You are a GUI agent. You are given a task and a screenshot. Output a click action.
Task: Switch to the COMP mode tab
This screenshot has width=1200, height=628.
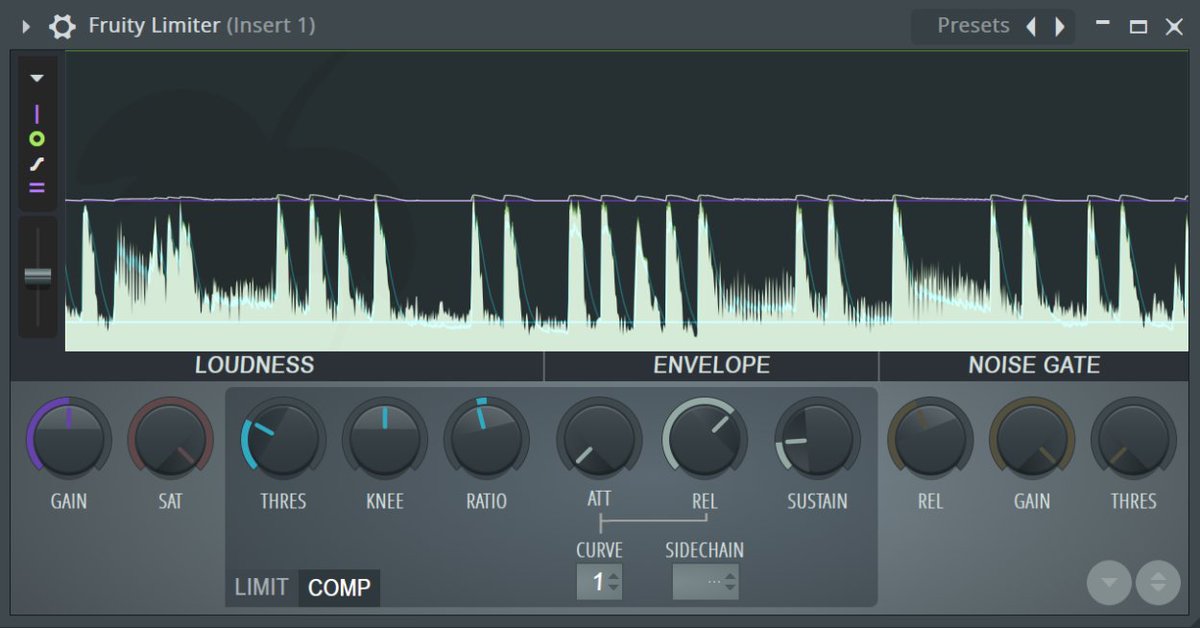point(339,588)
